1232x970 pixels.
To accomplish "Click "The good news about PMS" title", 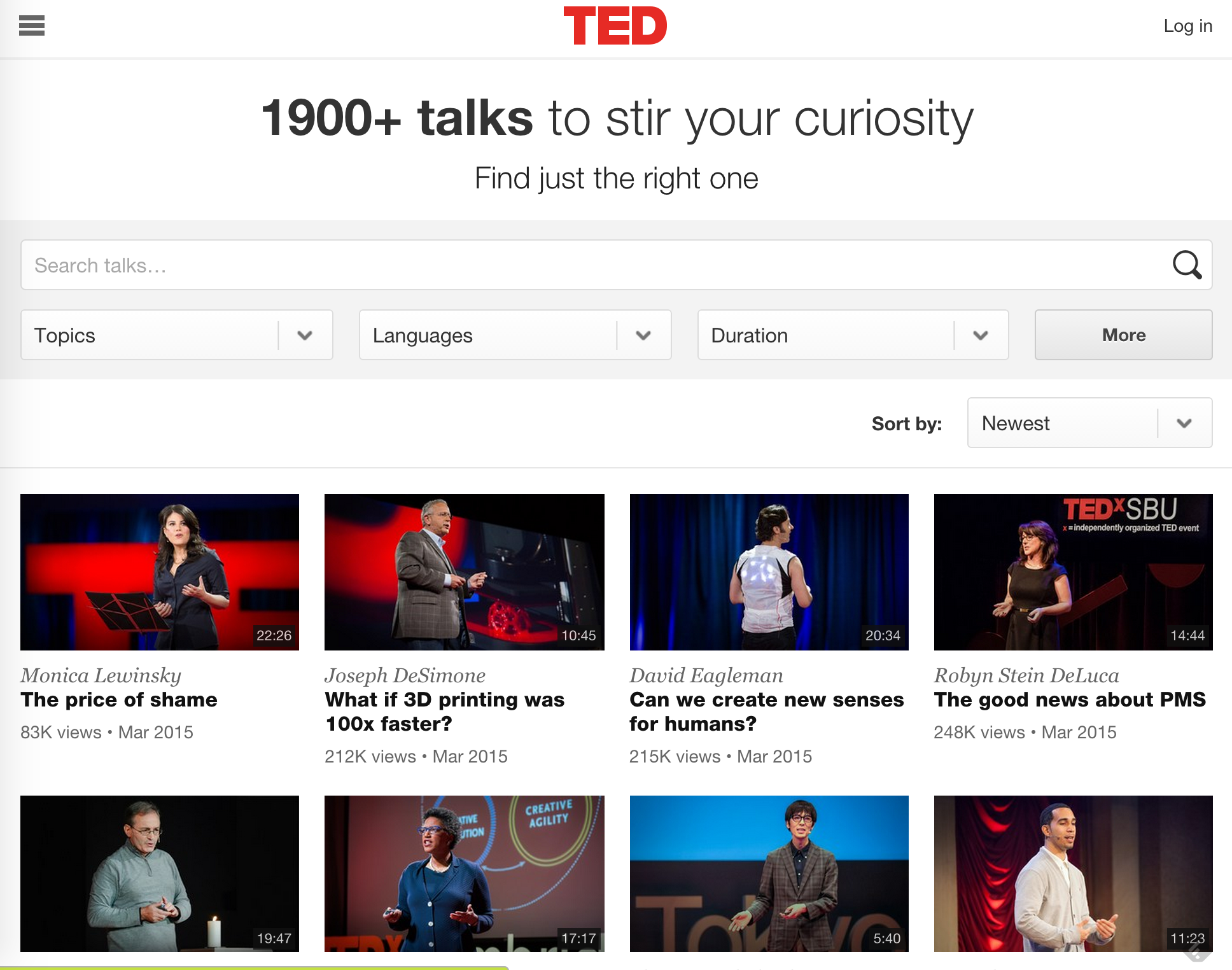I will coord(1070,699).
